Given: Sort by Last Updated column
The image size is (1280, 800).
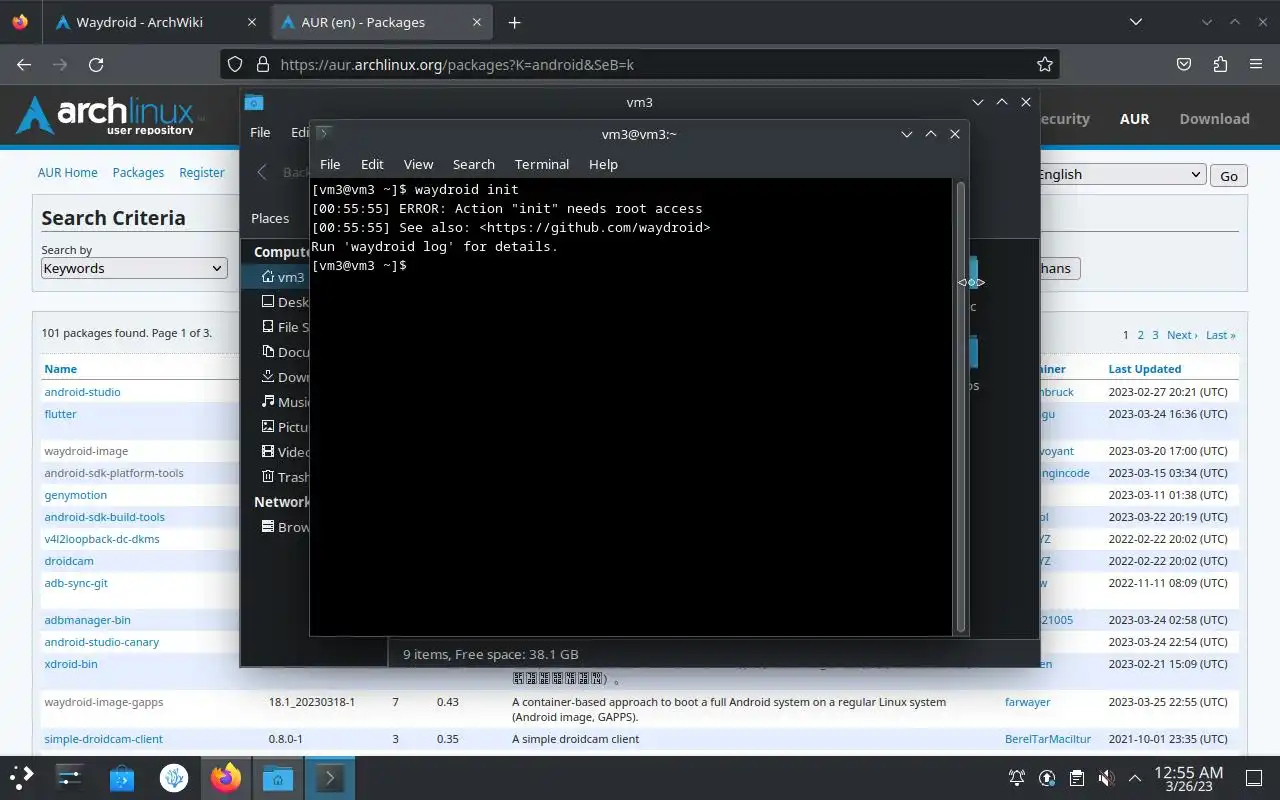Looking at the screenshot, I should tap(1144, 369).
